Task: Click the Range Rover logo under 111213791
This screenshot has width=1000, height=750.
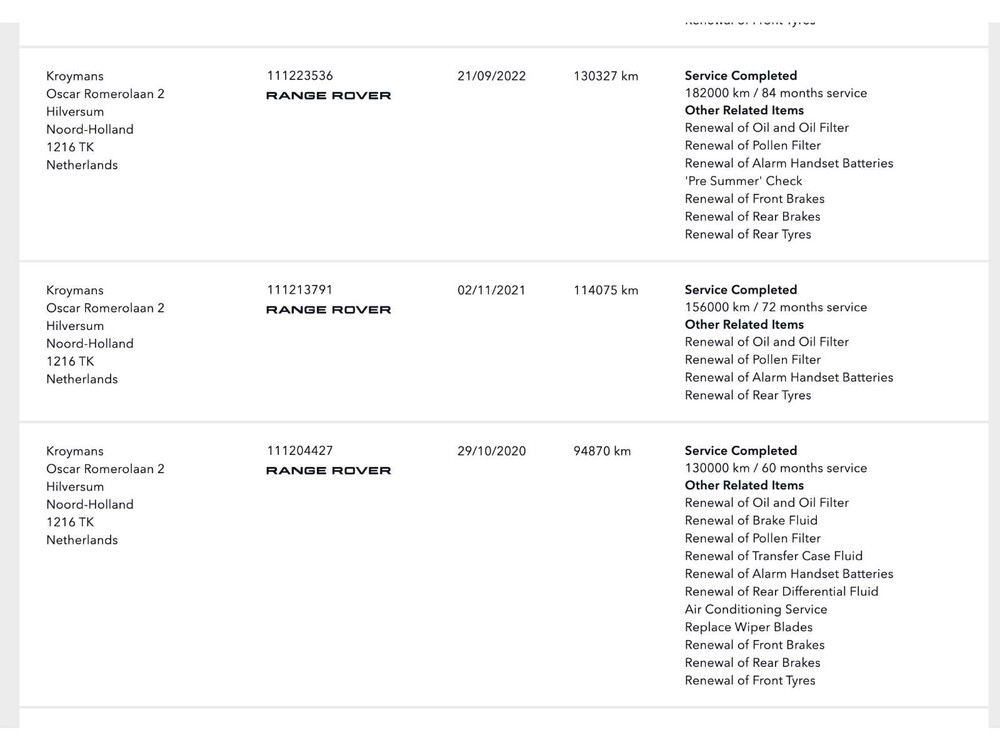Action: click(x=328, y=310)
